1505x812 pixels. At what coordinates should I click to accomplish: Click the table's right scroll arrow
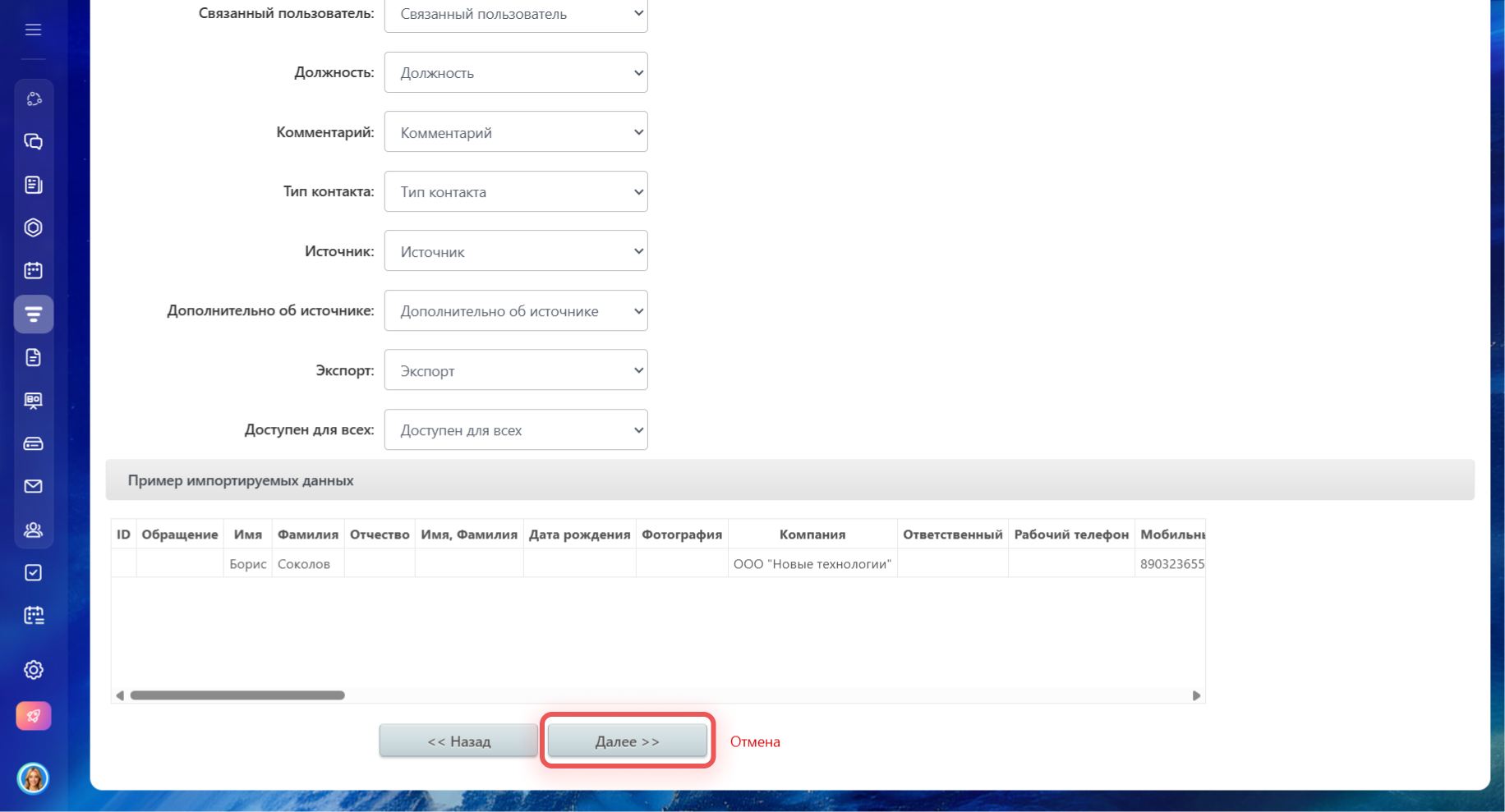pyautogui.click(x=1196, y=695)
